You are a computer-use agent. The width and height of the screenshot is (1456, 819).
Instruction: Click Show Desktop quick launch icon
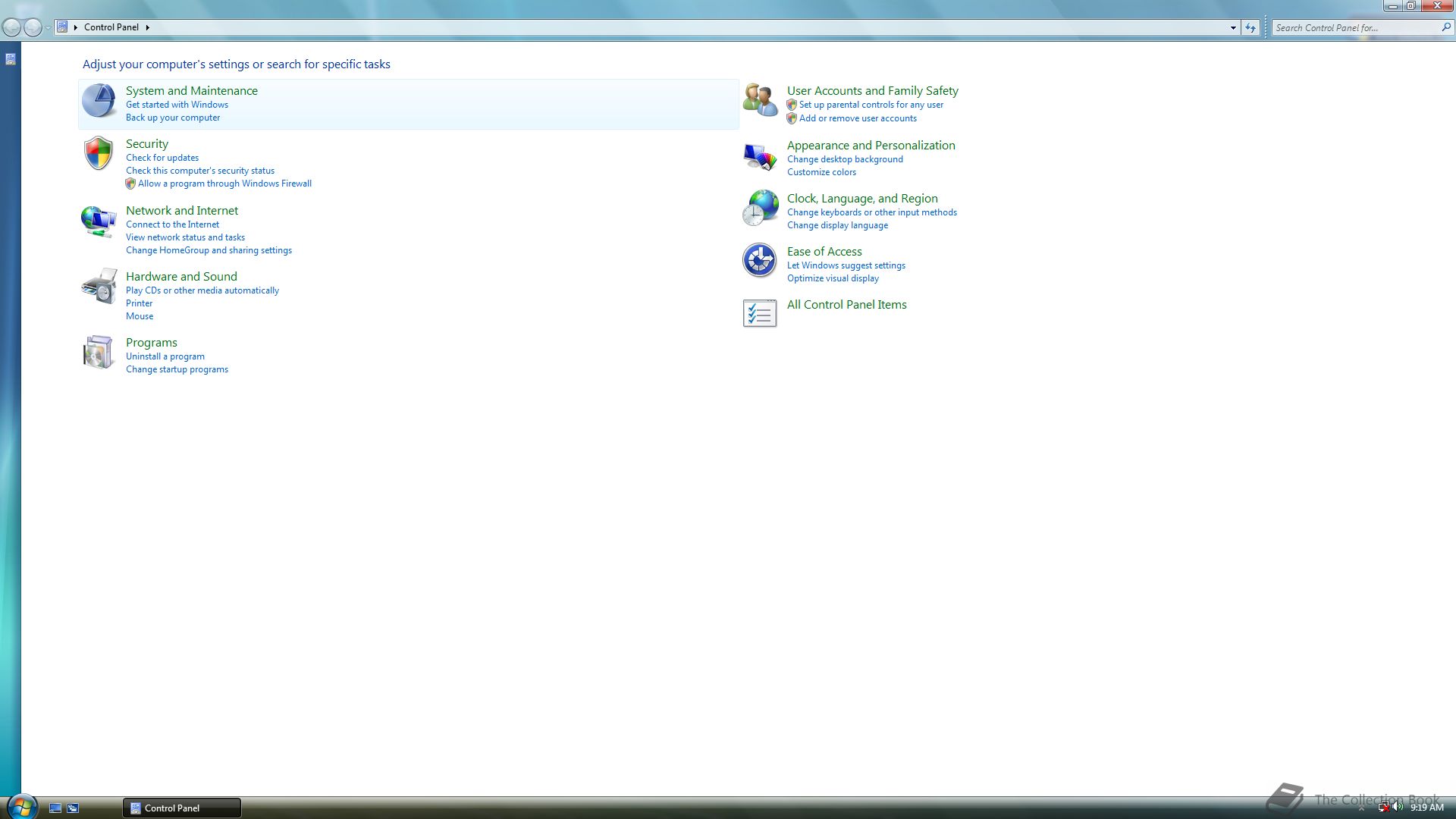[x=55, y=808]
